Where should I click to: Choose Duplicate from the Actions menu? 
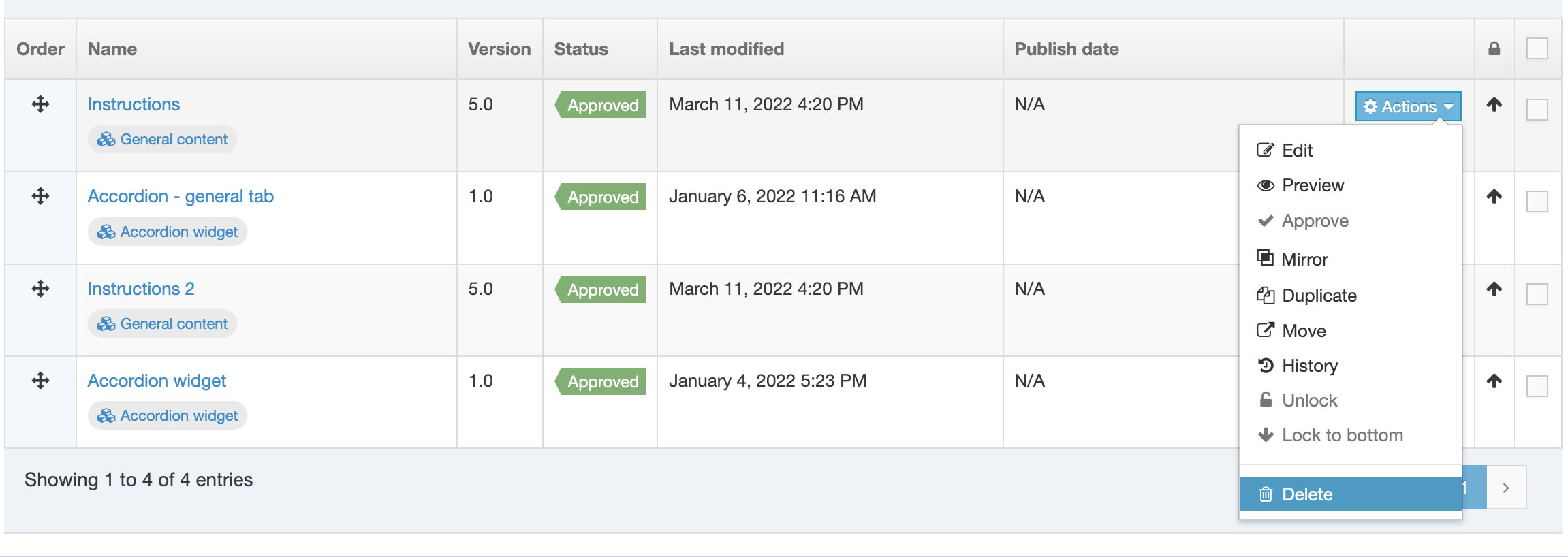[1319, 296]
